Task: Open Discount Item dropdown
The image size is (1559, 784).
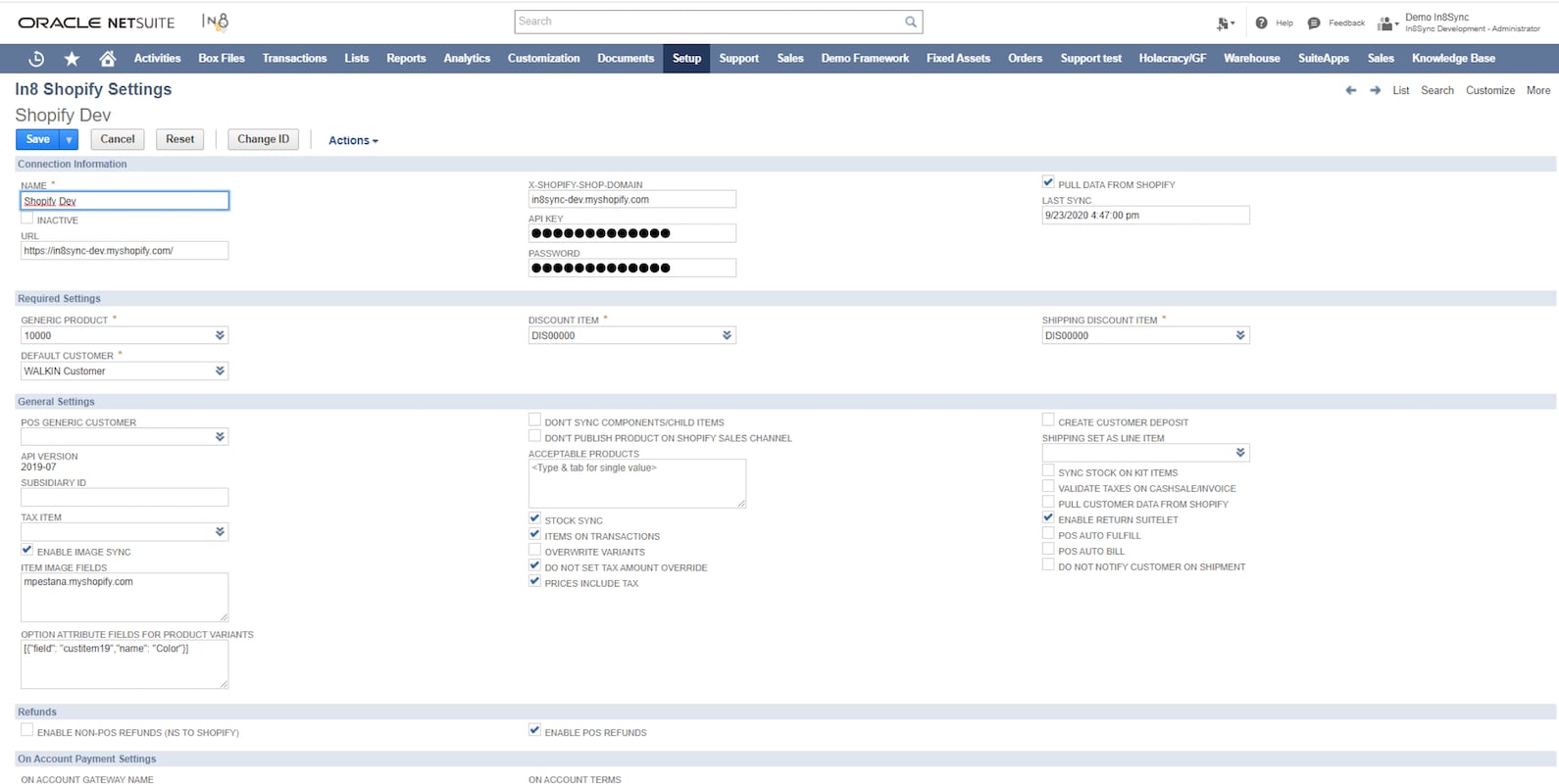Action: pyautogui.click(x=727, y=335)
